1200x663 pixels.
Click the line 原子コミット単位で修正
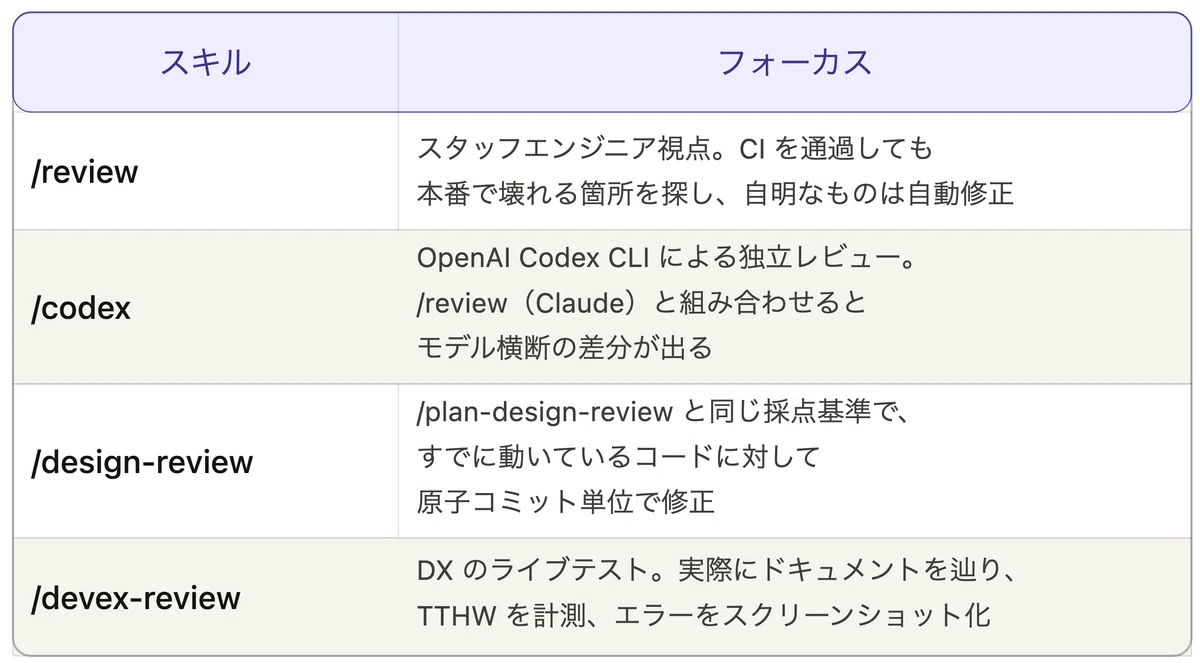tap(566, 501)
